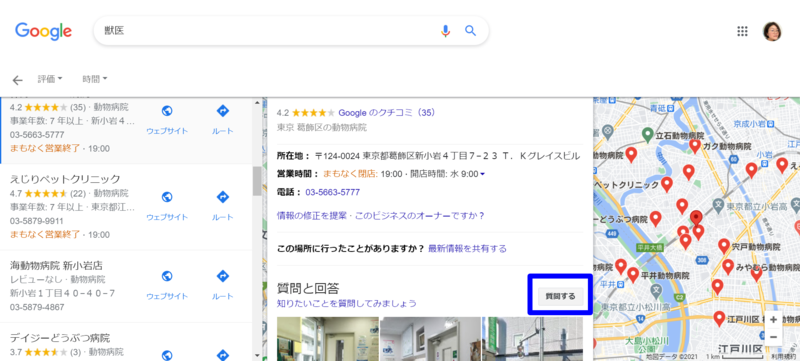Expand business hours arrow after 水 9:00

pyautogui.click(x=483, y=174)
